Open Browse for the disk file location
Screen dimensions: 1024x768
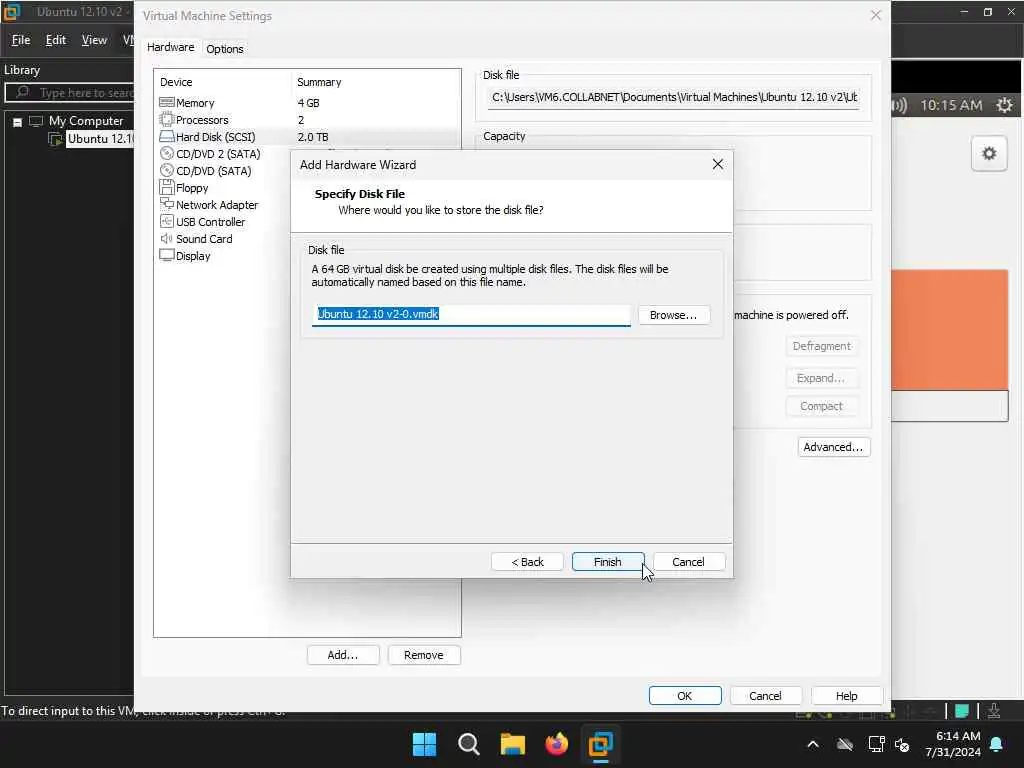673,315
